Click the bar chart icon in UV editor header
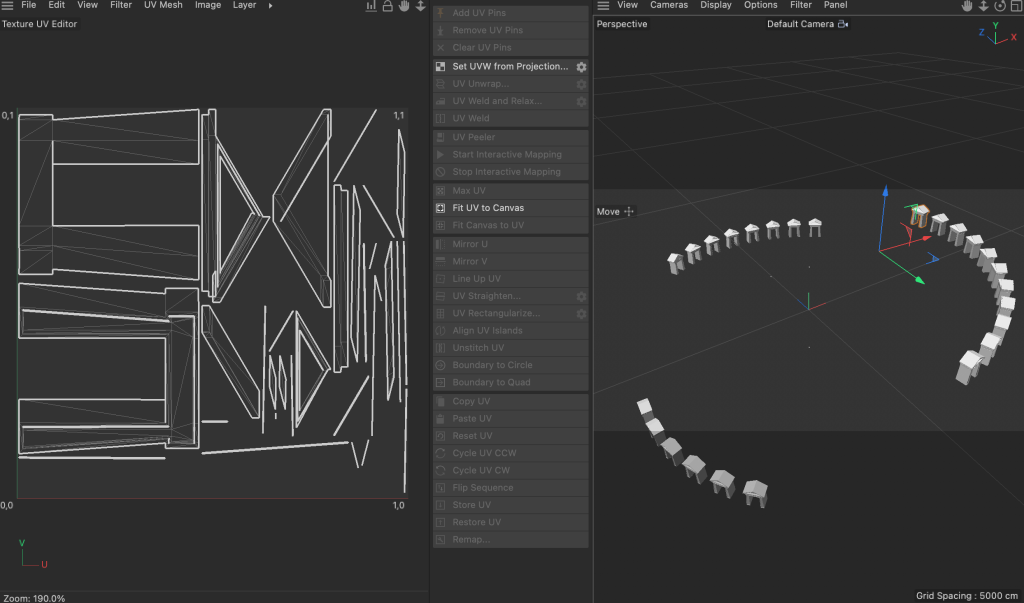Screen dimensions: 1024x603 (371, 6)
